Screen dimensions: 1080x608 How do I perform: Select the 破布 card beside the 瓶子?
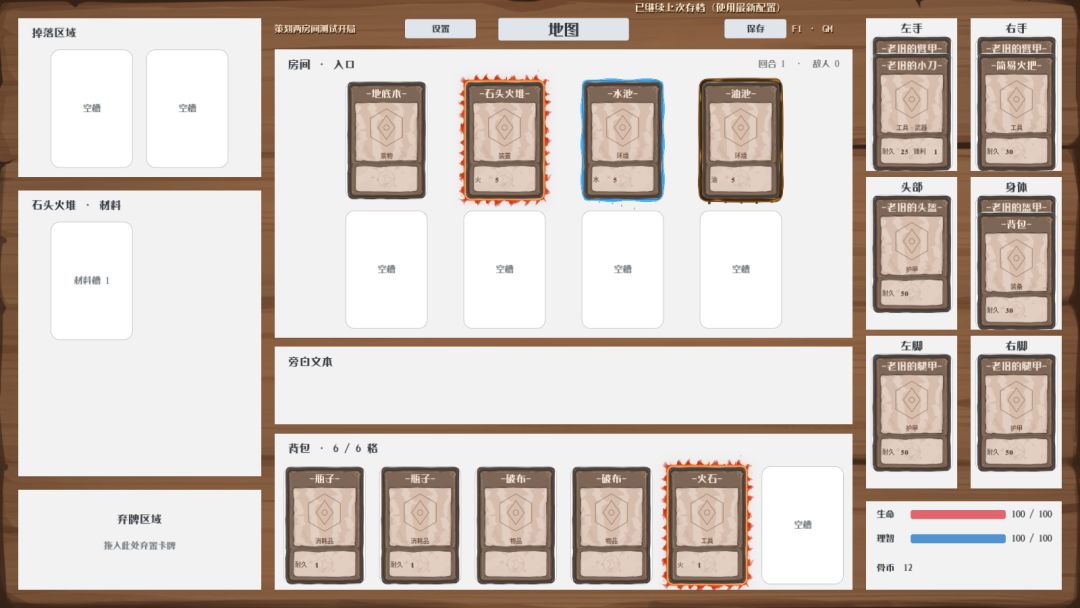click(516, 525)
